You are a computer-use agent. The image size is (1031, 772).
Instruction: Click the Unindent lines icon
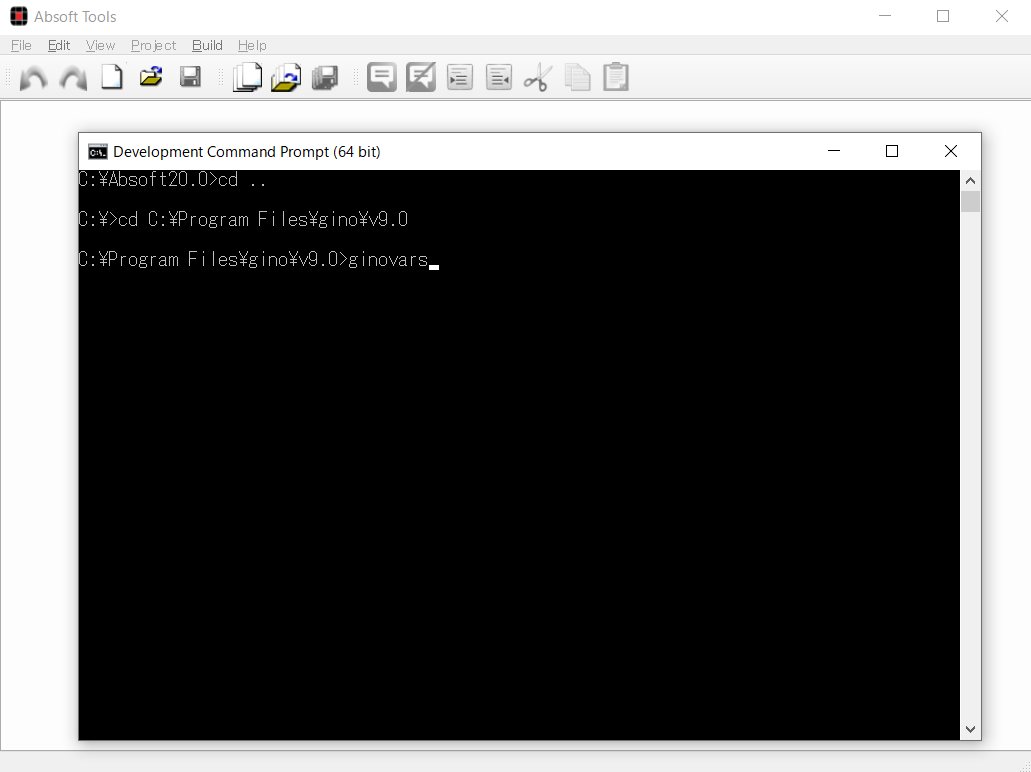499,77
